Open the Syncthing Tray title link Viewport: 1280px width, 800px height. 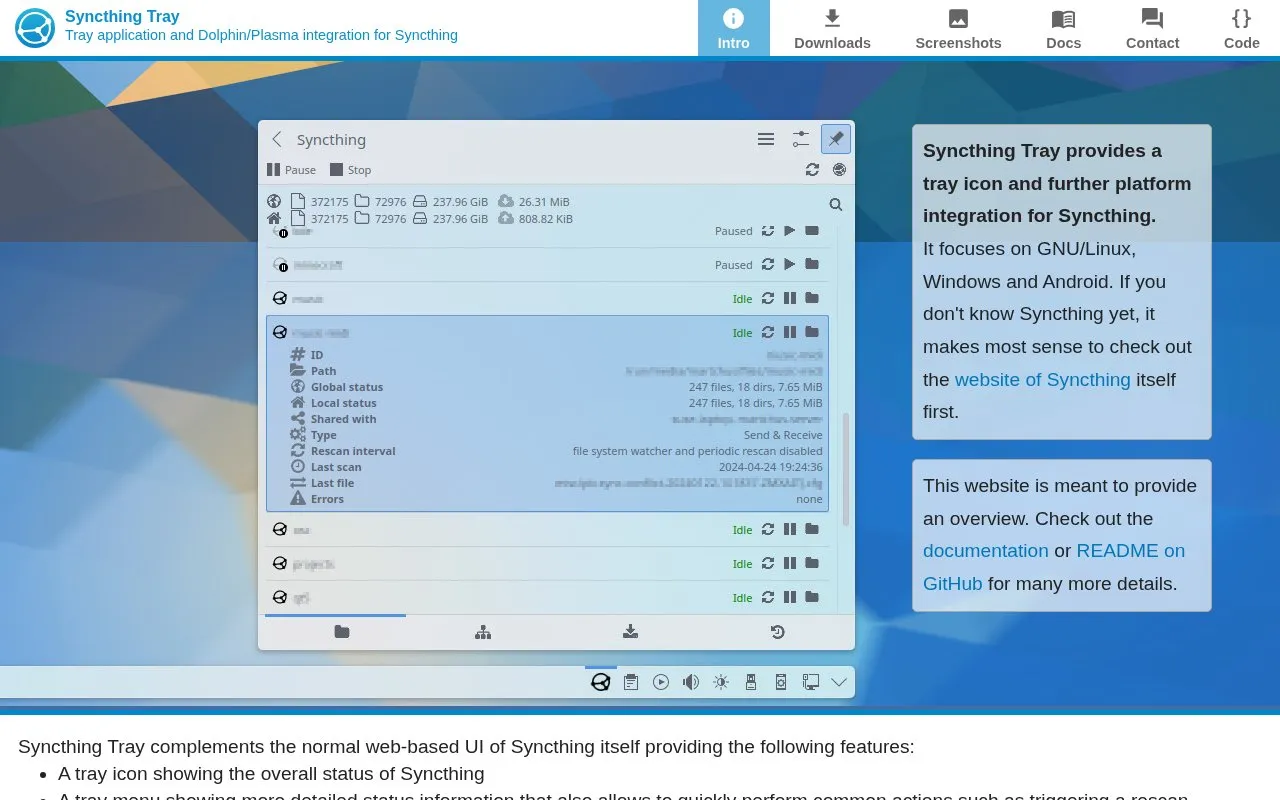[x=122, y=16]
